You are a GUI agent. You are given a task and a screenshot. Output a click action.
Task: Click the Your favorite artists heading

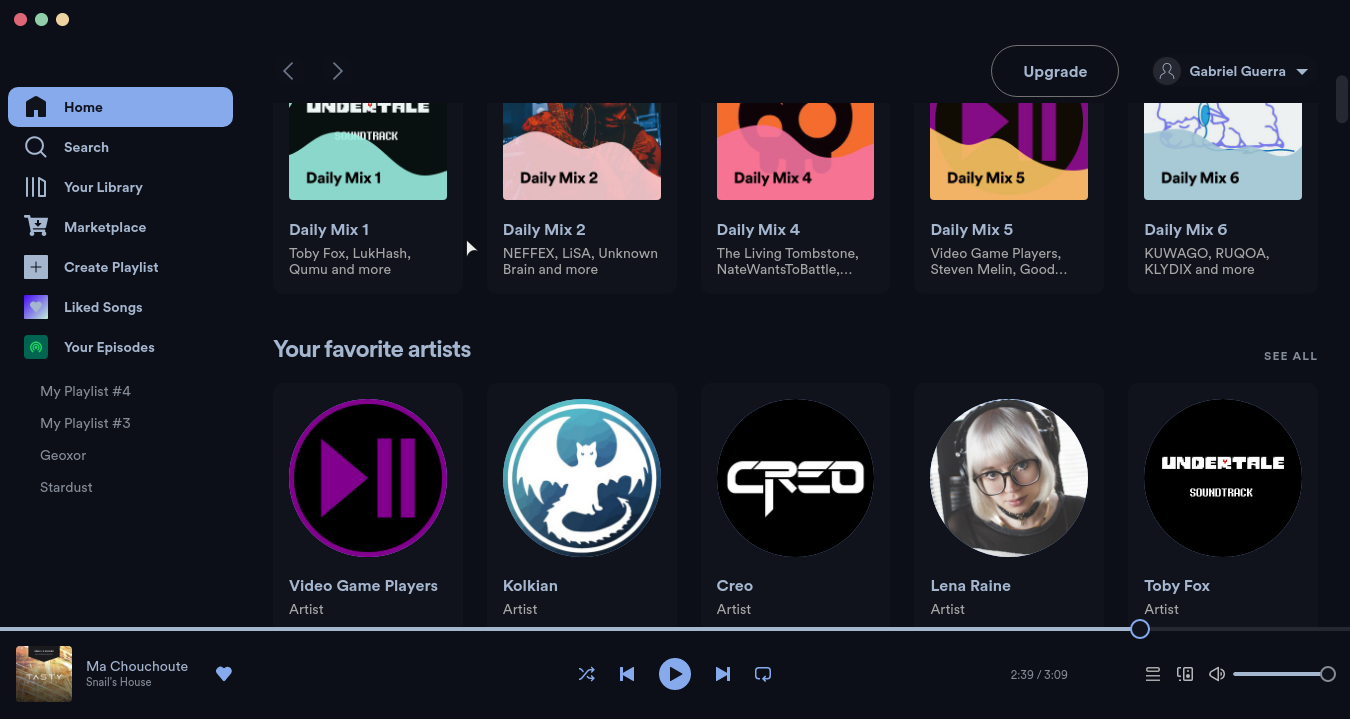372,349
